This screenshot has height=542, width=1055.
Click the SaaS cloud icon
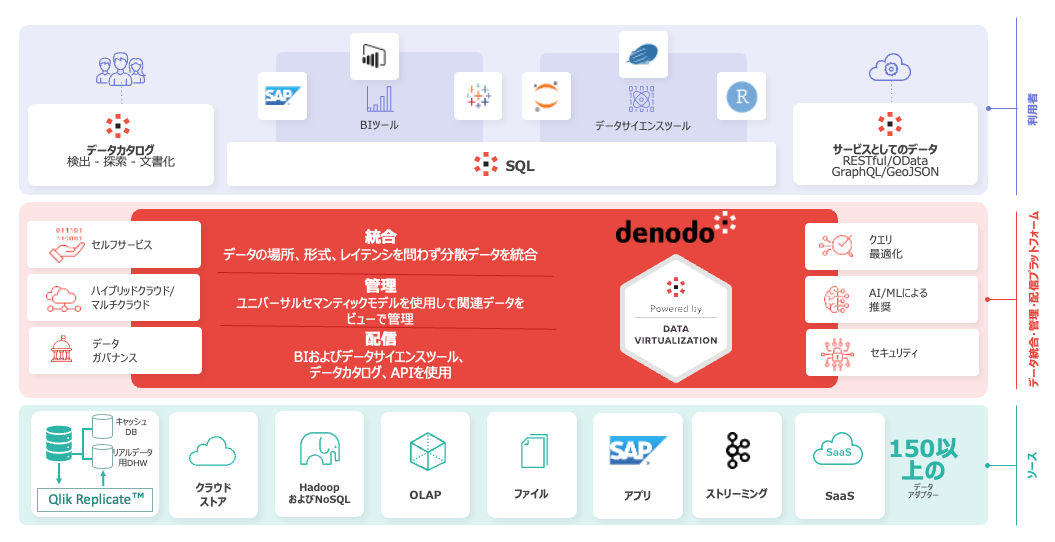(x=838, y=451)
